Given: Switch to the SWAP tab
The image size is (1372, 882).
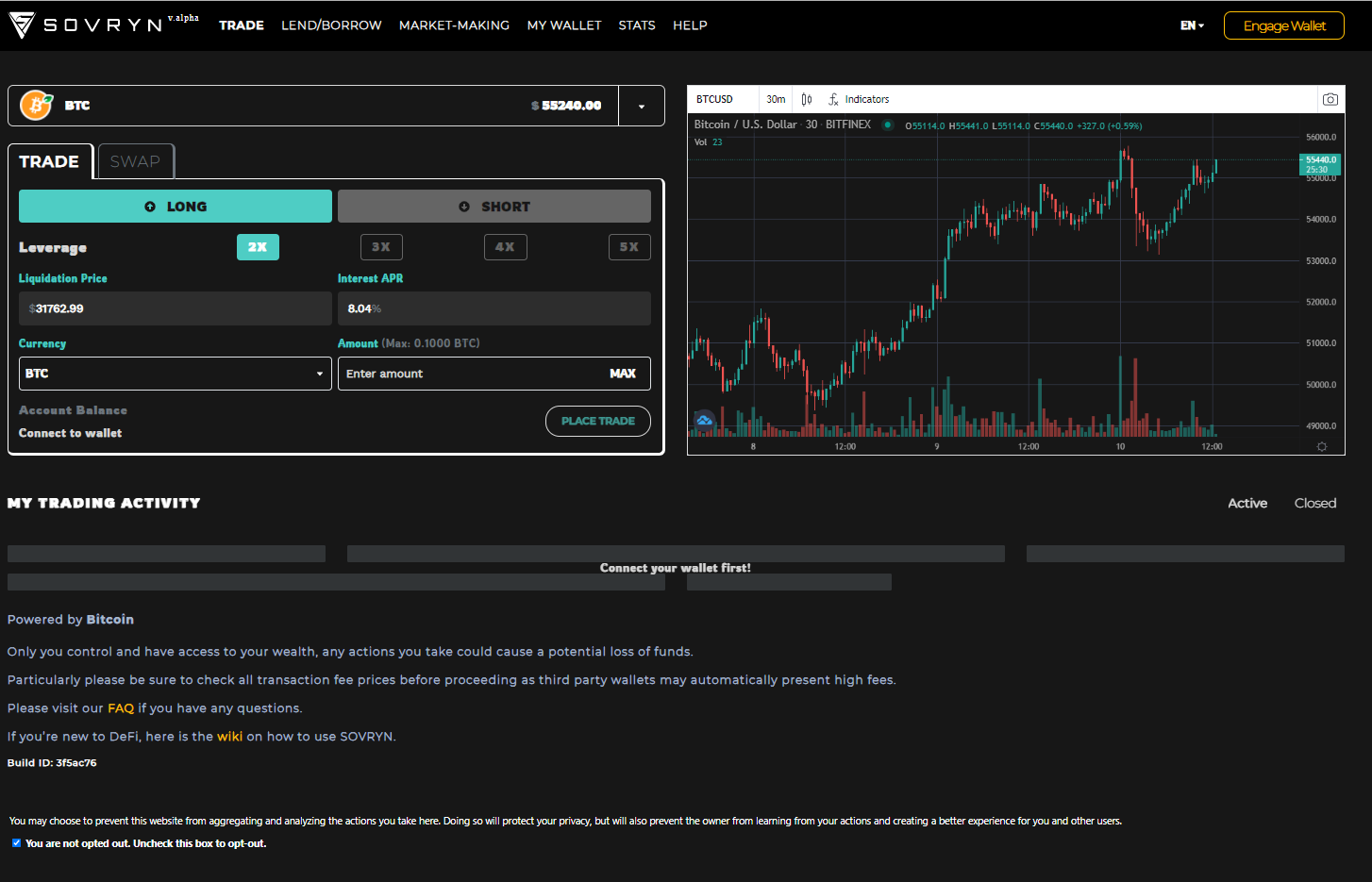Looking at the screenshot, I should (135, 161).
